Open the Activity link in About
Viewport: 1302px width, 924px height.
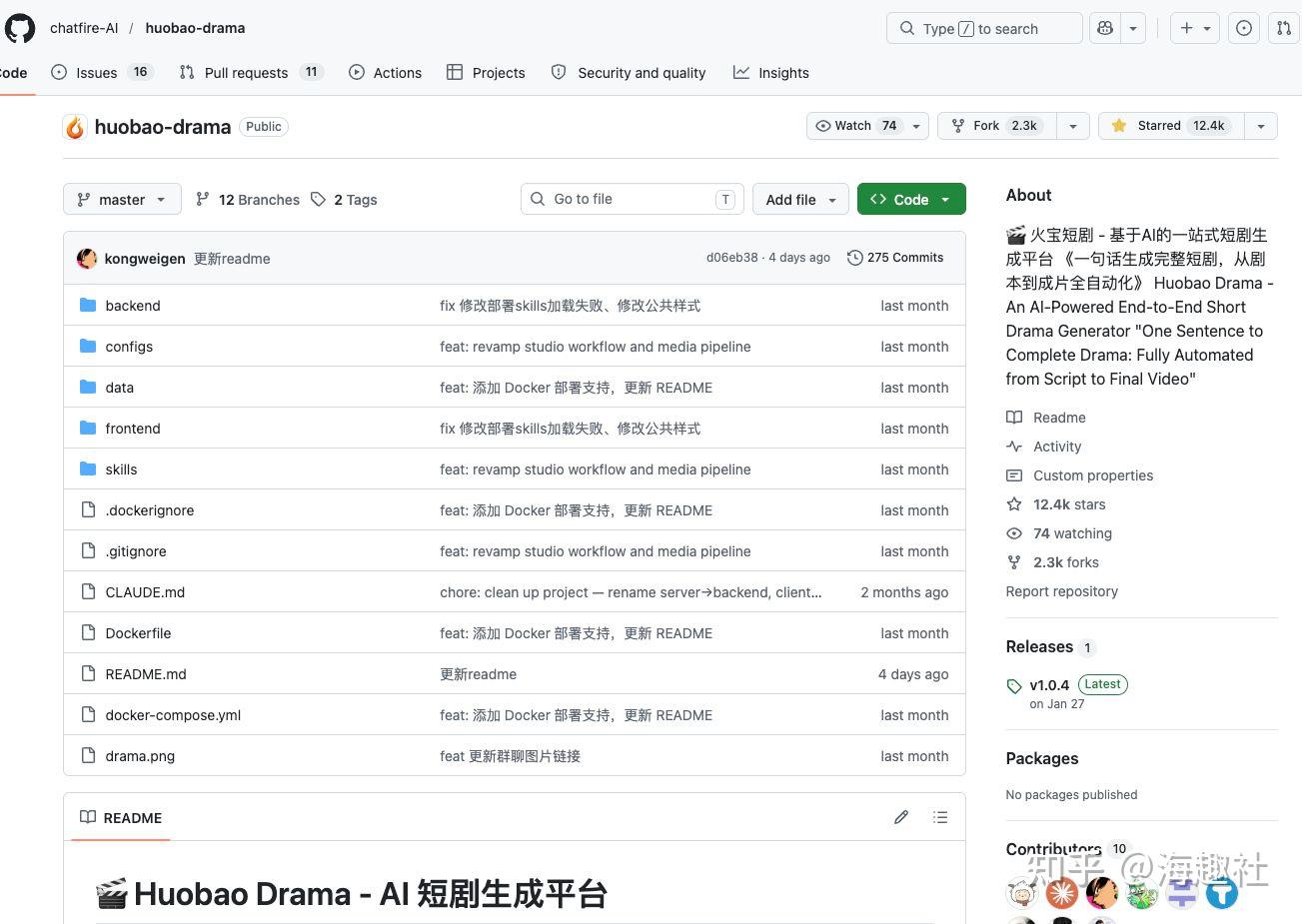click(x=1057, y=447)
